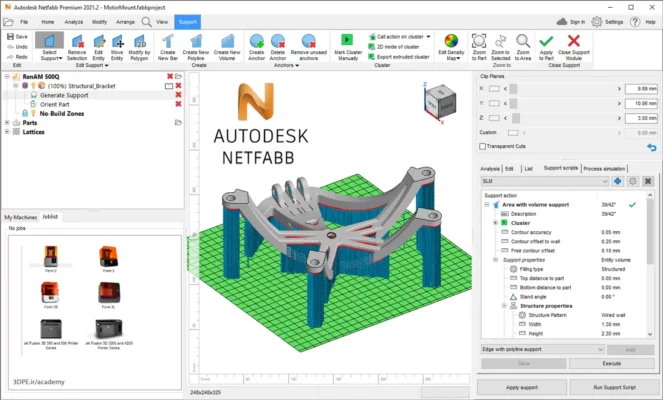Click the Delete Anchor icon
This screenshot has height=400, width=663.
(278, 47)
